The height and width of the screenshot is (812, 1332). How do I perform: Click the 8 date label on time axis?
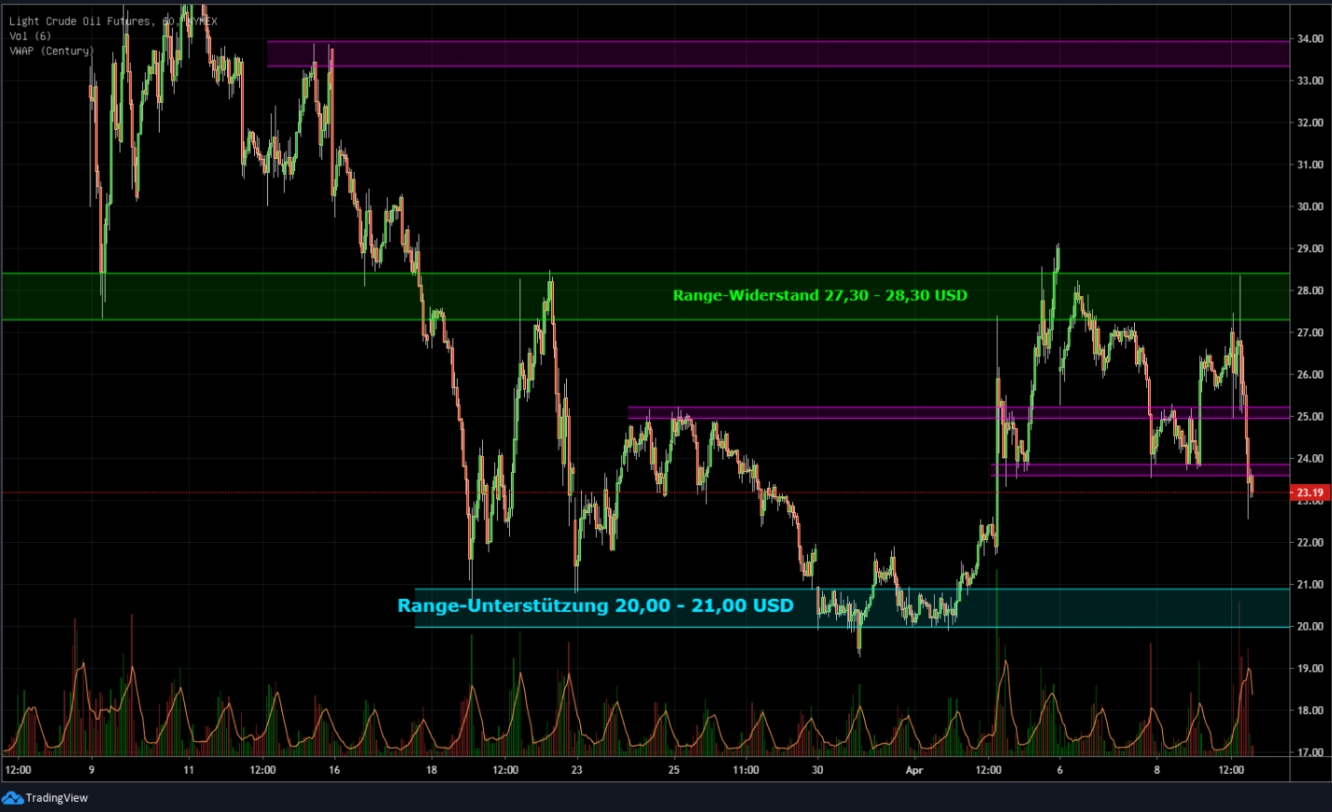tap(1157, 771)
